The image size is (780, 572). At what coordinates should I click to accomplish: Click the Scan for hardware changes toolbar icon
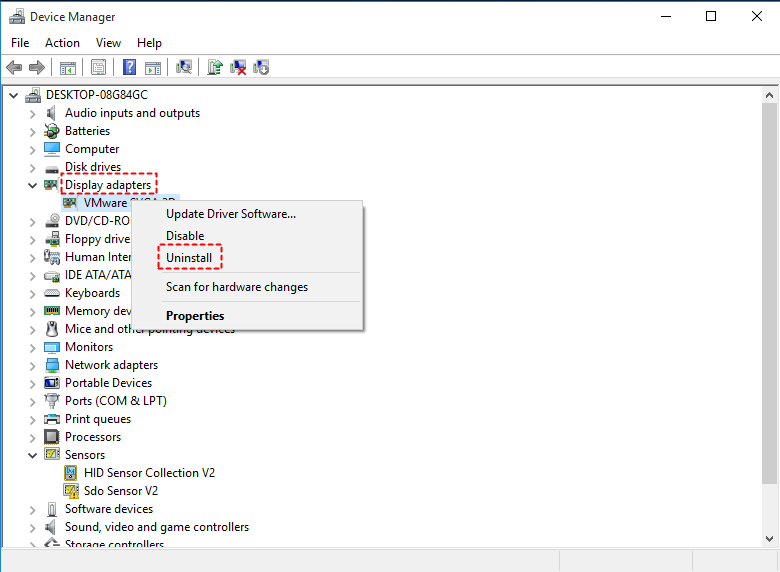[x=184, y=68]
